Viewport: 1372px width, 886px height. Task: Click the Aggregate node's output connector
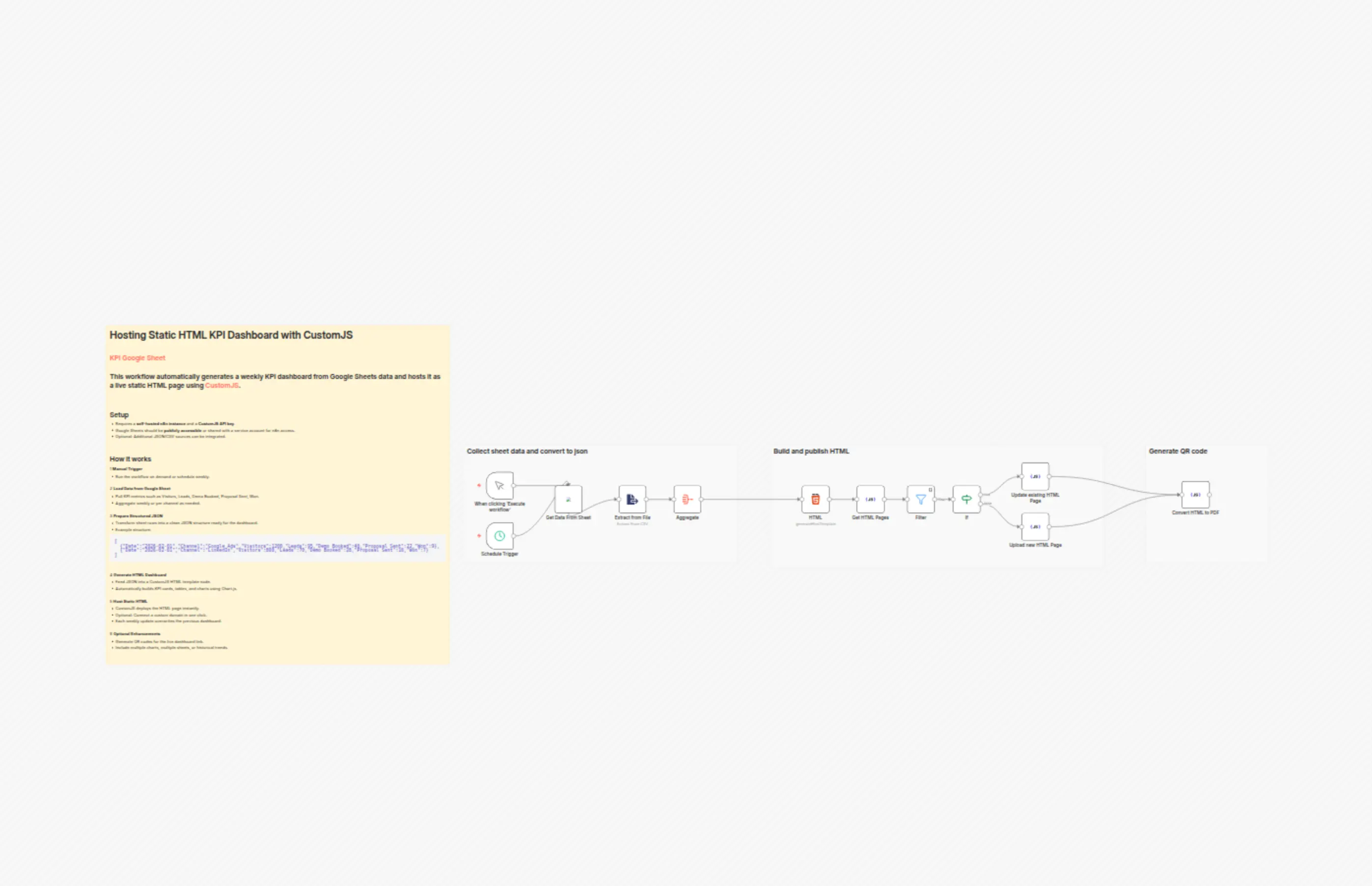tap(702, 499)
